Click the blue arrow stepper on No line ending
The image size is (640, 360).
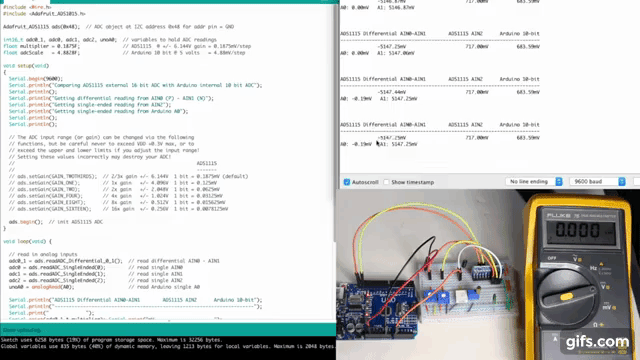[559, 182]
